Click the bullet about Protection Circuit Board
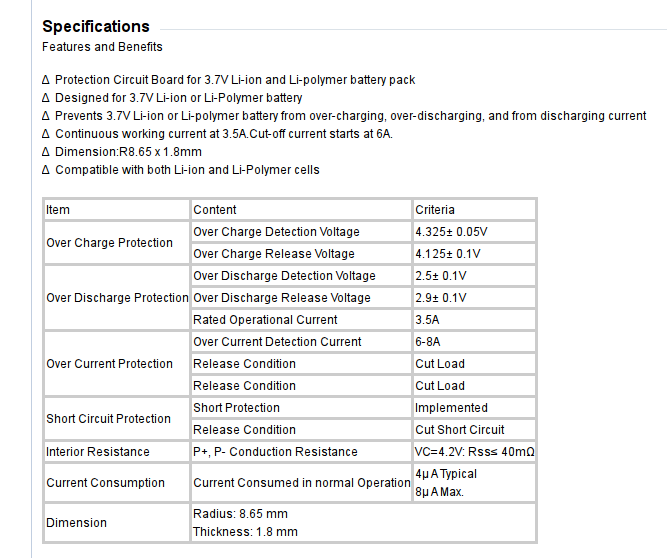 [228, 80]
